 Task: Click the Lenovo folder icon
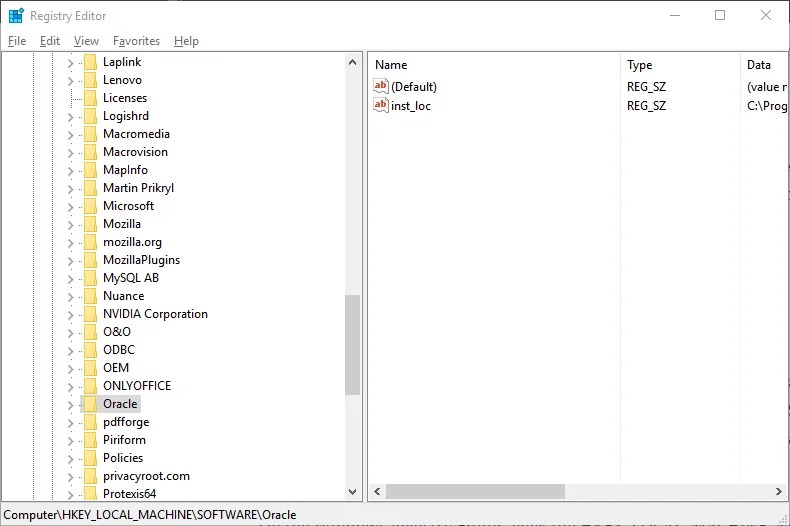point(90,80)
